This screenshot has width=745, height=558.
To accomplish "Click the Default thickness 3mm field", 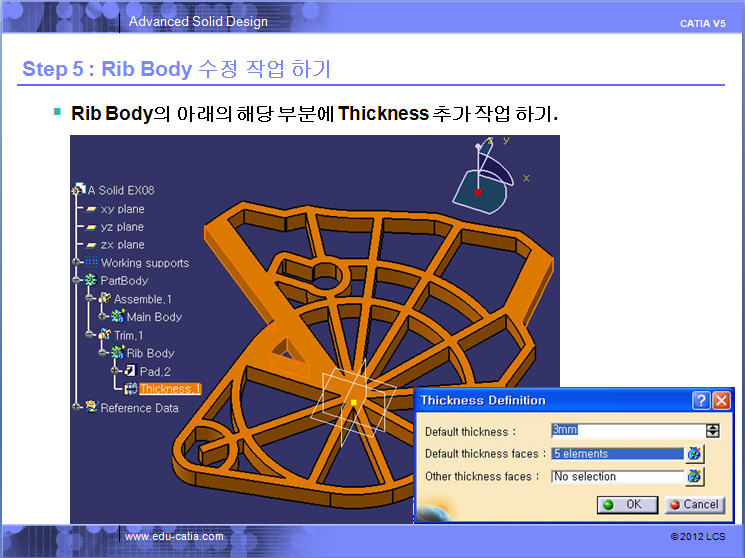I will pyautogui.click(x=626, y=431).
